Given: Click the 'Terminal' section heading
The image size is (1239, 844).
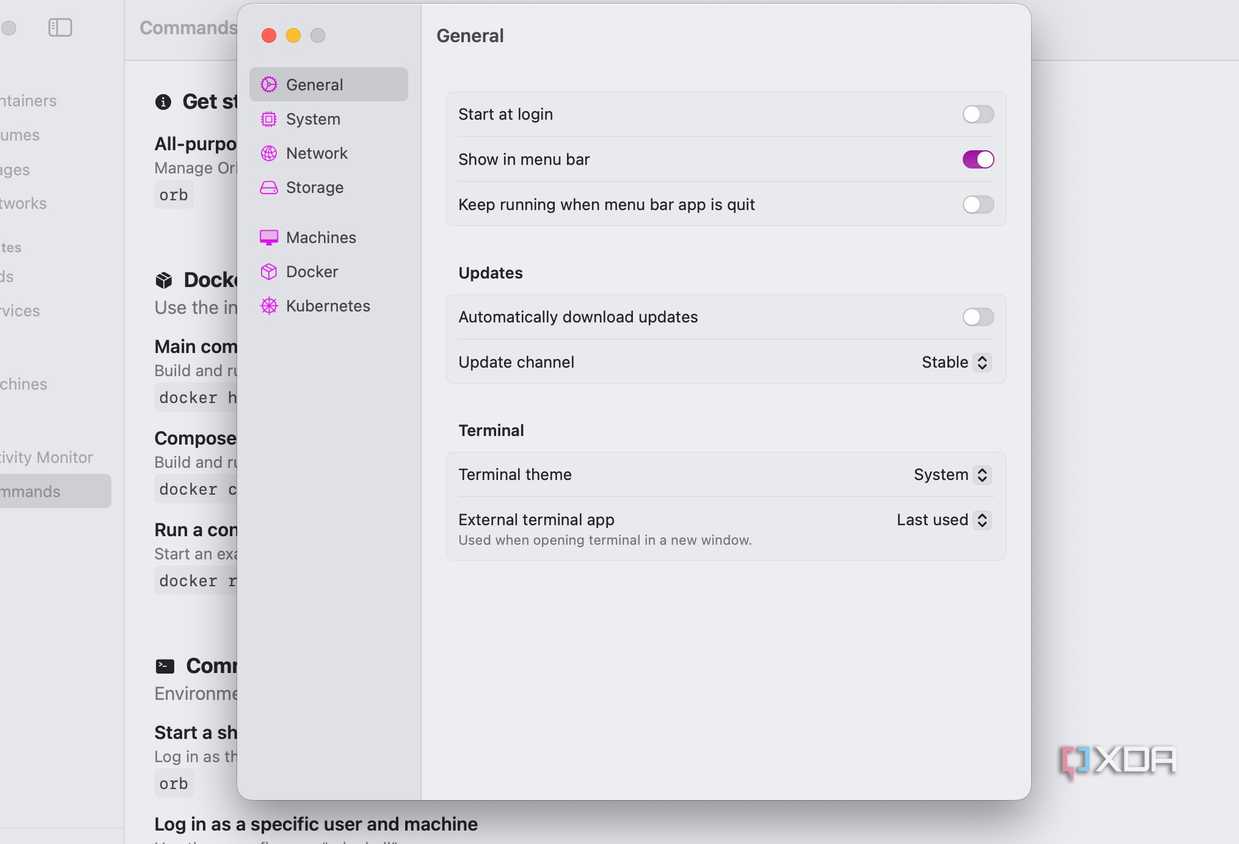Looking at the screenshot, I should pos(491,430).
